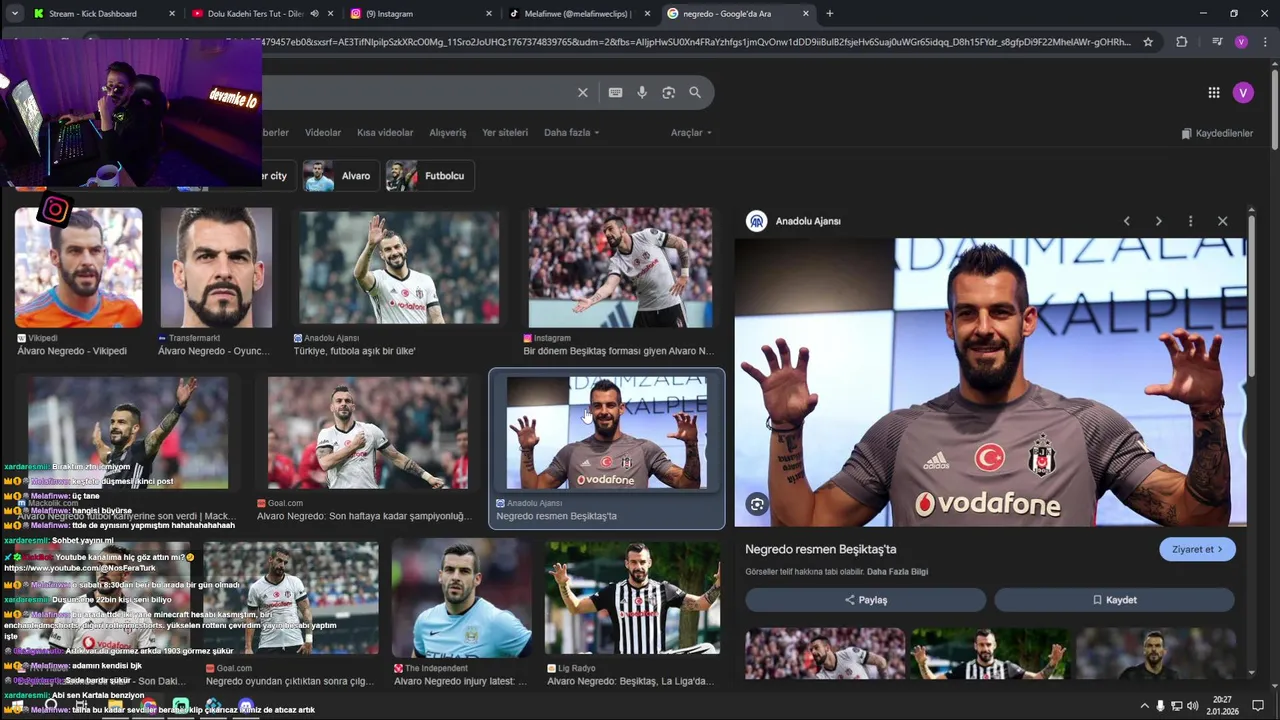Screen dimensions: 1280x720
Task: Open preview panel more options menu
Action: (x=1190, y=221)
